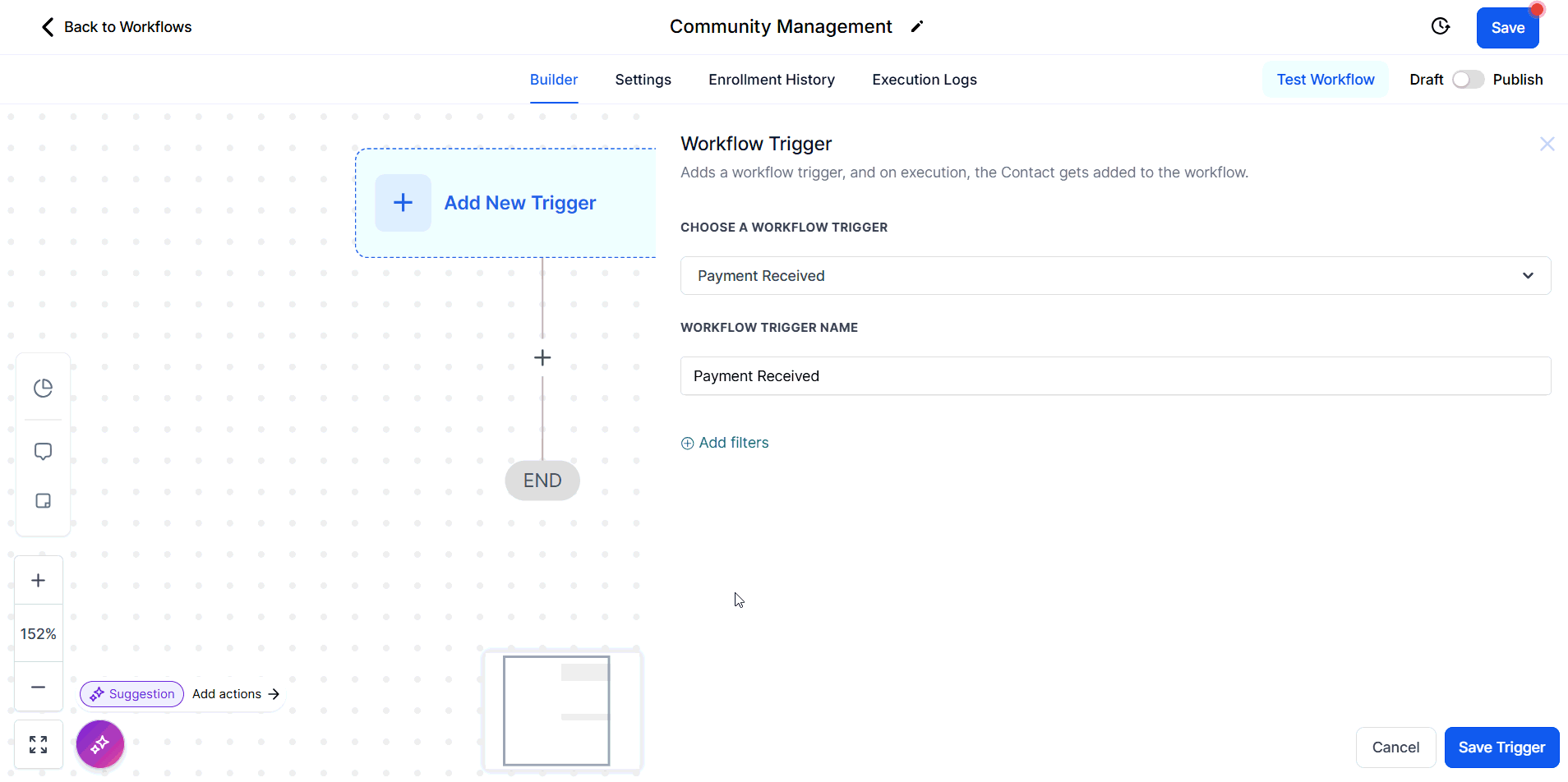This screenshot has height=782, width=1568.
Task: Go back to Workflows list
Action: [116, 27]
